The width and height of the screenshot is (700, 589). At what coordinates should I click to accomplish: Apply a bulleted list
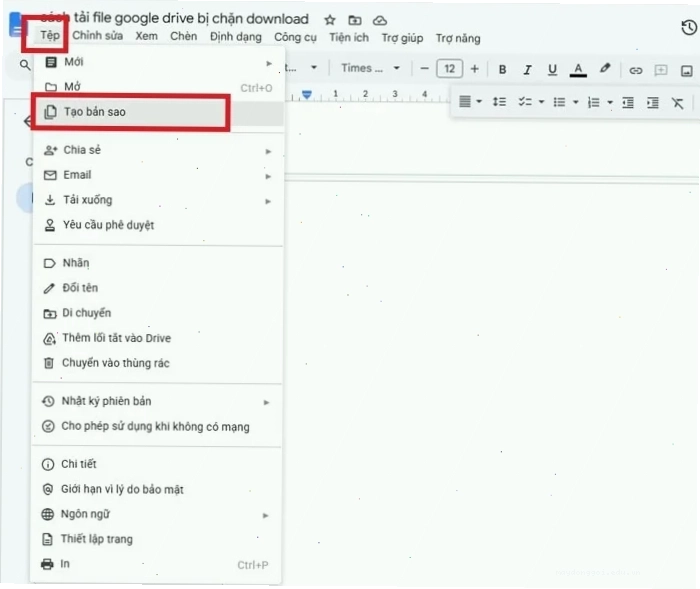[559, 102]
